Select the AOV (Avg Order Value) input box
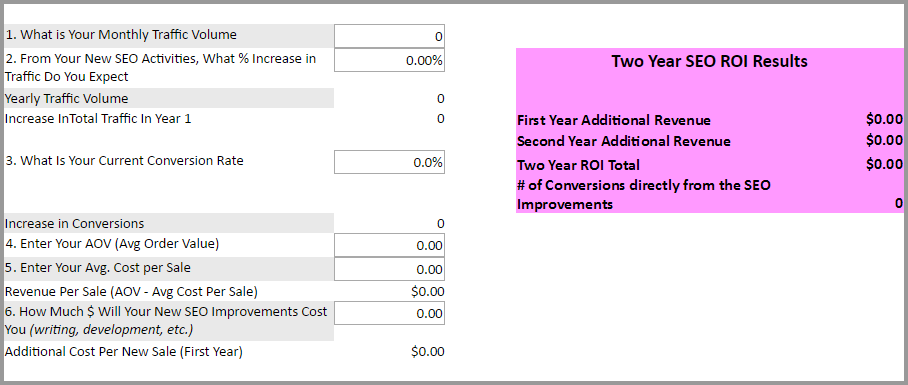Image resolution: width=908 pixels, height=385 pixels. coord(389,245)
